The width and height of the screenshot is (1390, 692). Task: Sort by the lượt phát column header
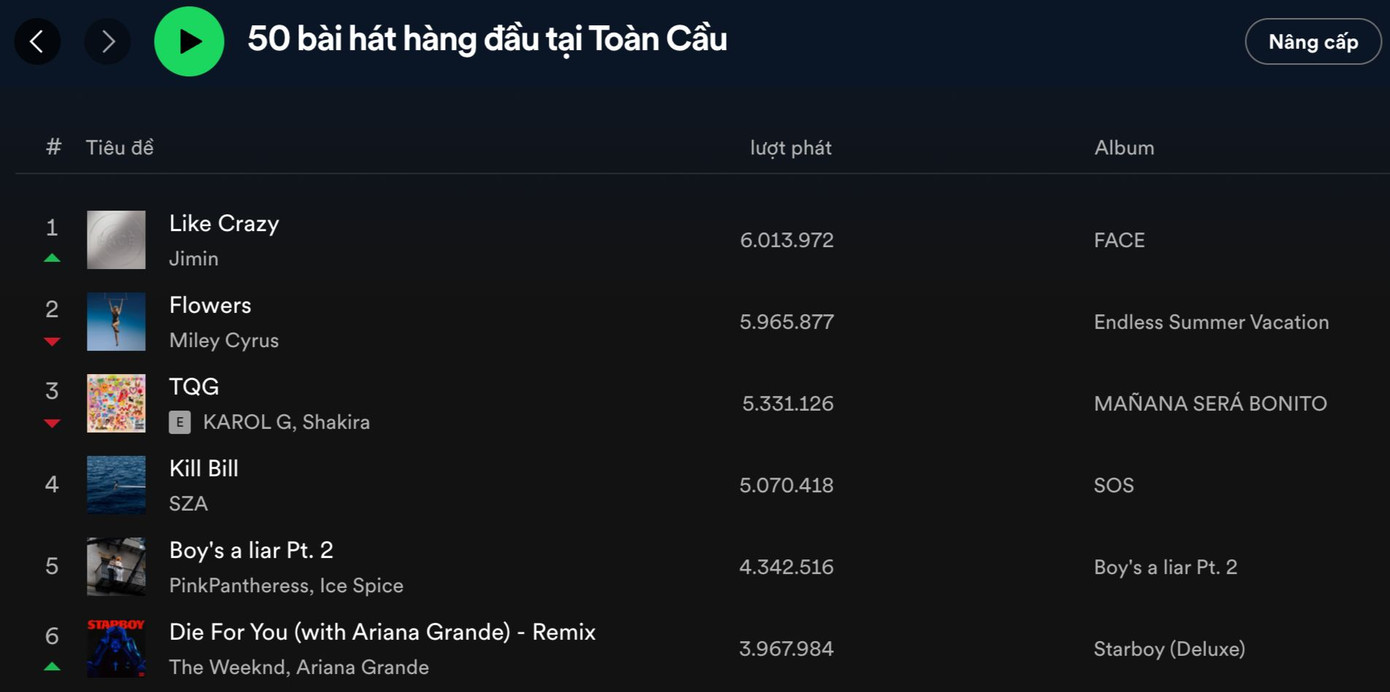coord(790,147)
